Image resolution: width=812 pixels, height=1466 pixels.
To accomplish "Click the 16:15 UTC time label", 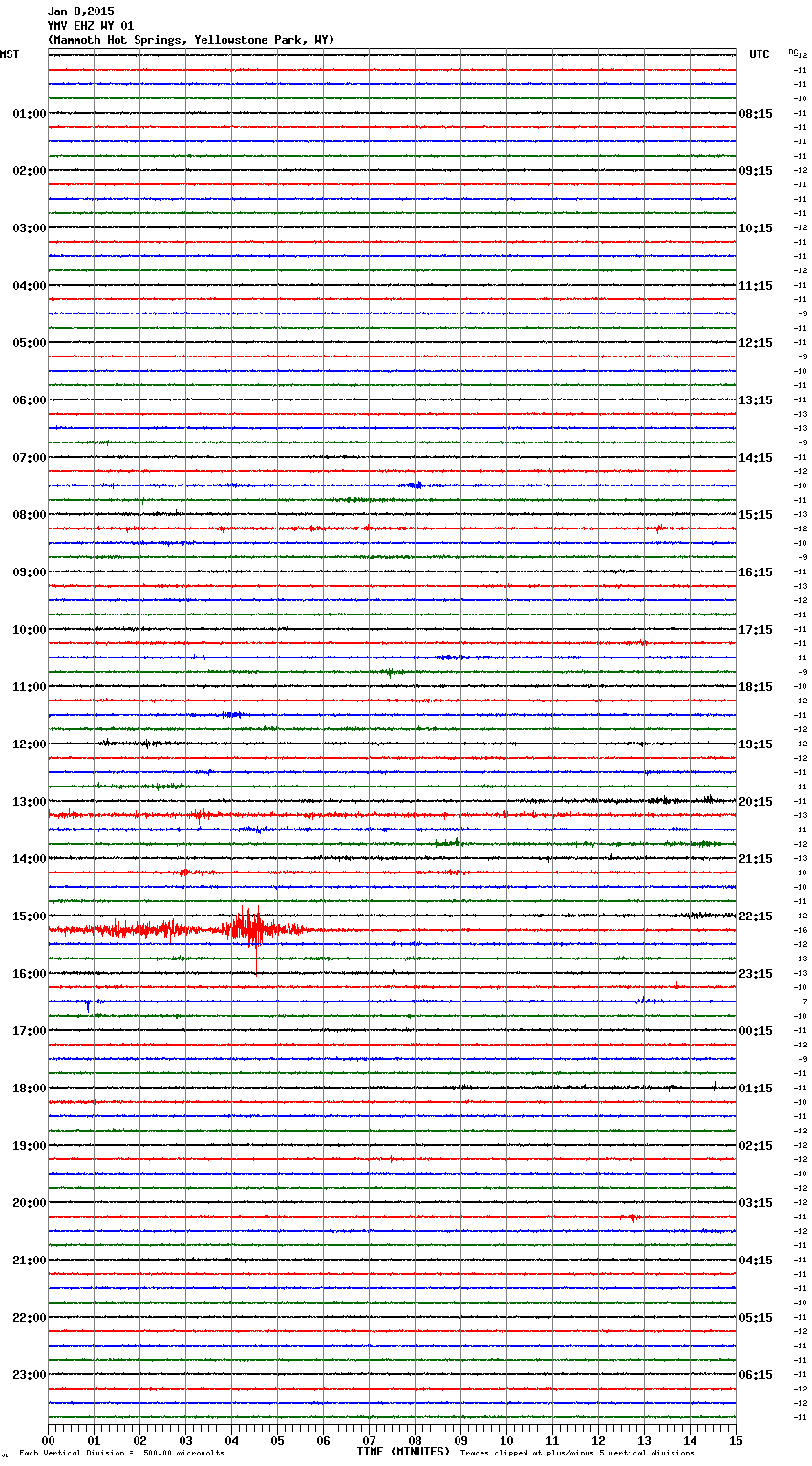I will click(756, 572).
